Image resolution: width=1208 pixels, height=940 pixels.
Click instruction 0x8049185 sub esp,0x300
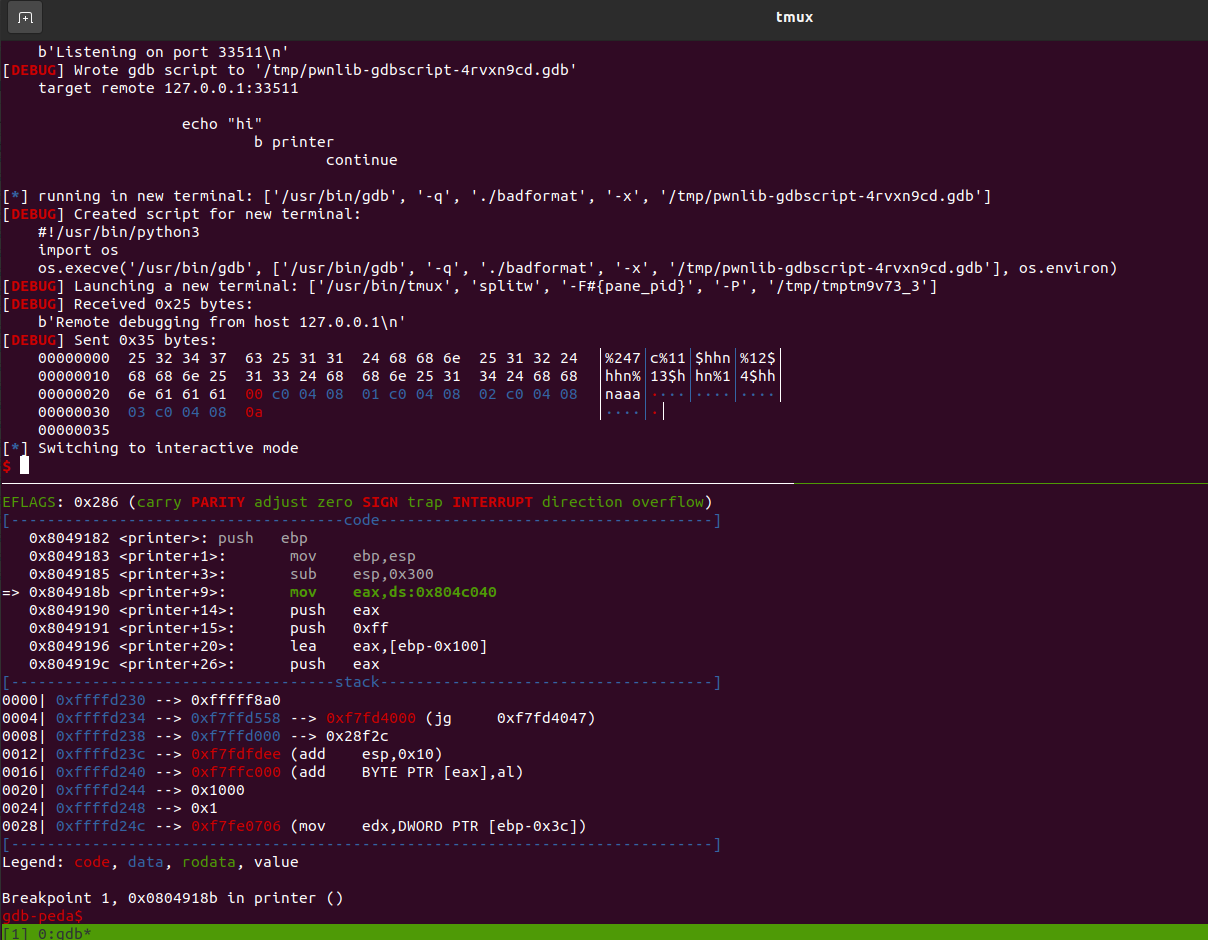tap(231, 574)
